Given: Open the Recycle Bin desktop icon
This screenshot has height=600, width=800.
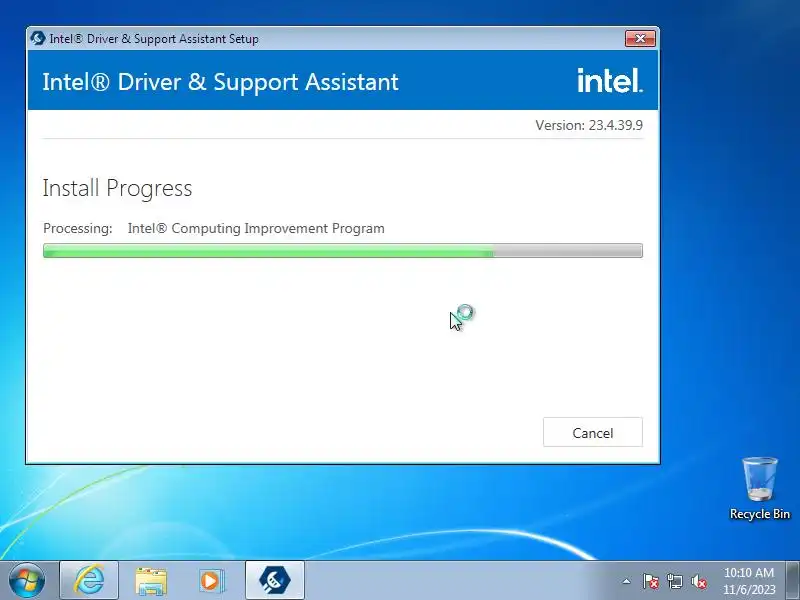Looking at the screenshot, I should click(759, 489).
